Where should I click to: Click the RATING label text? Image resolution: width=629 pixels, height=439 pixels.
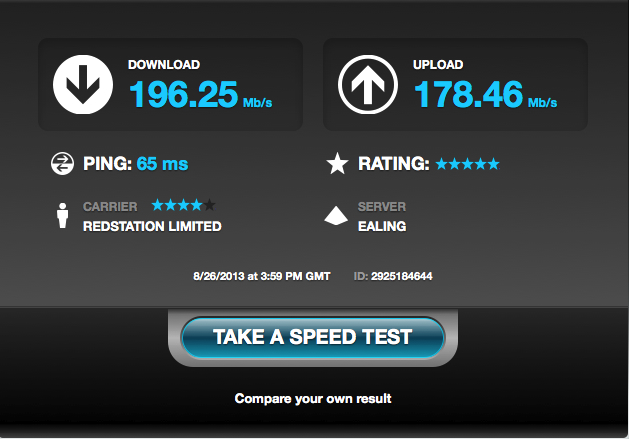tap(394, 164)
